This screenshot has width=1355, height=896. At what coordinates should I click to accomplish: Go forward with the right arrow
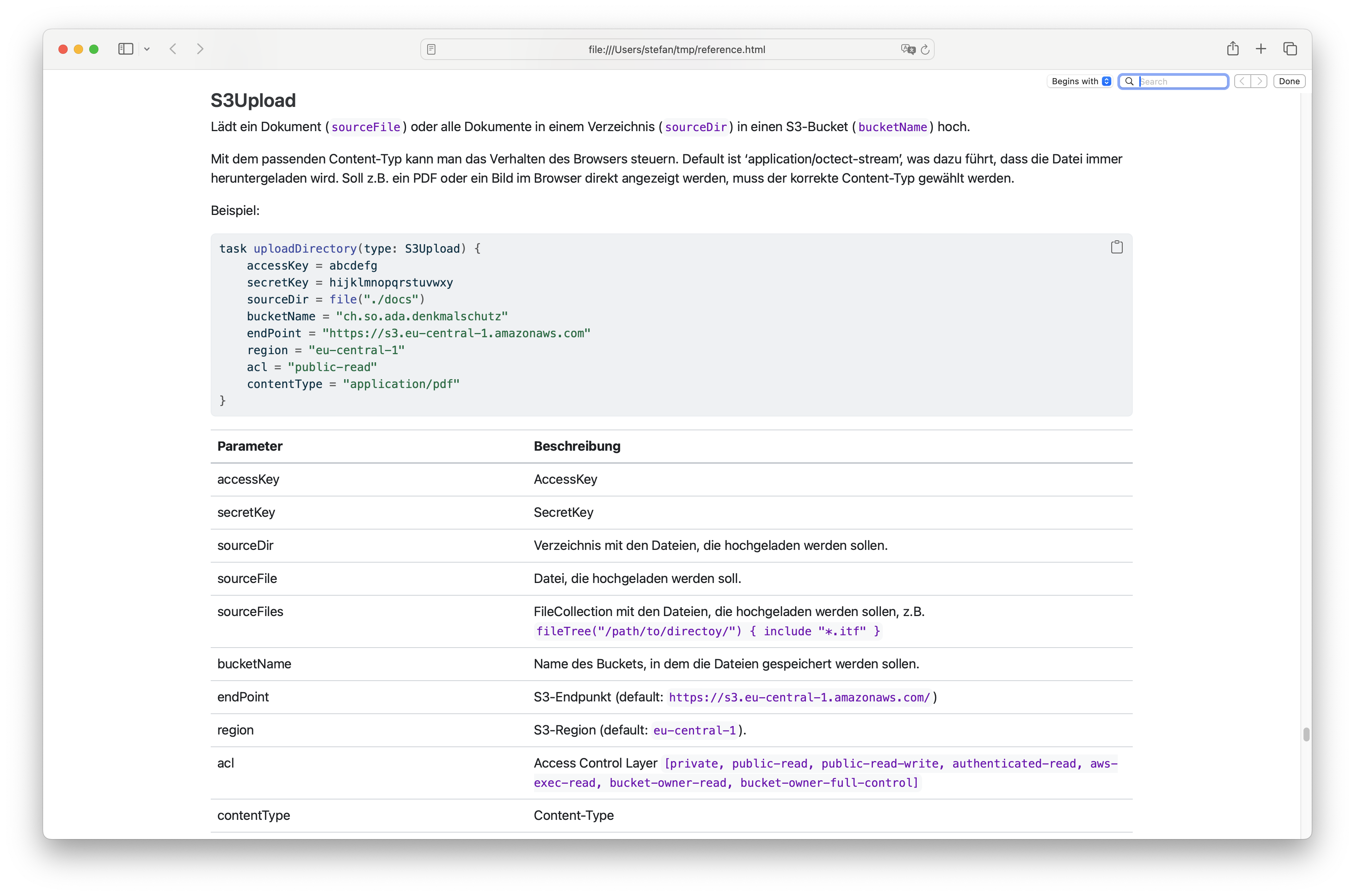[200, 49]
